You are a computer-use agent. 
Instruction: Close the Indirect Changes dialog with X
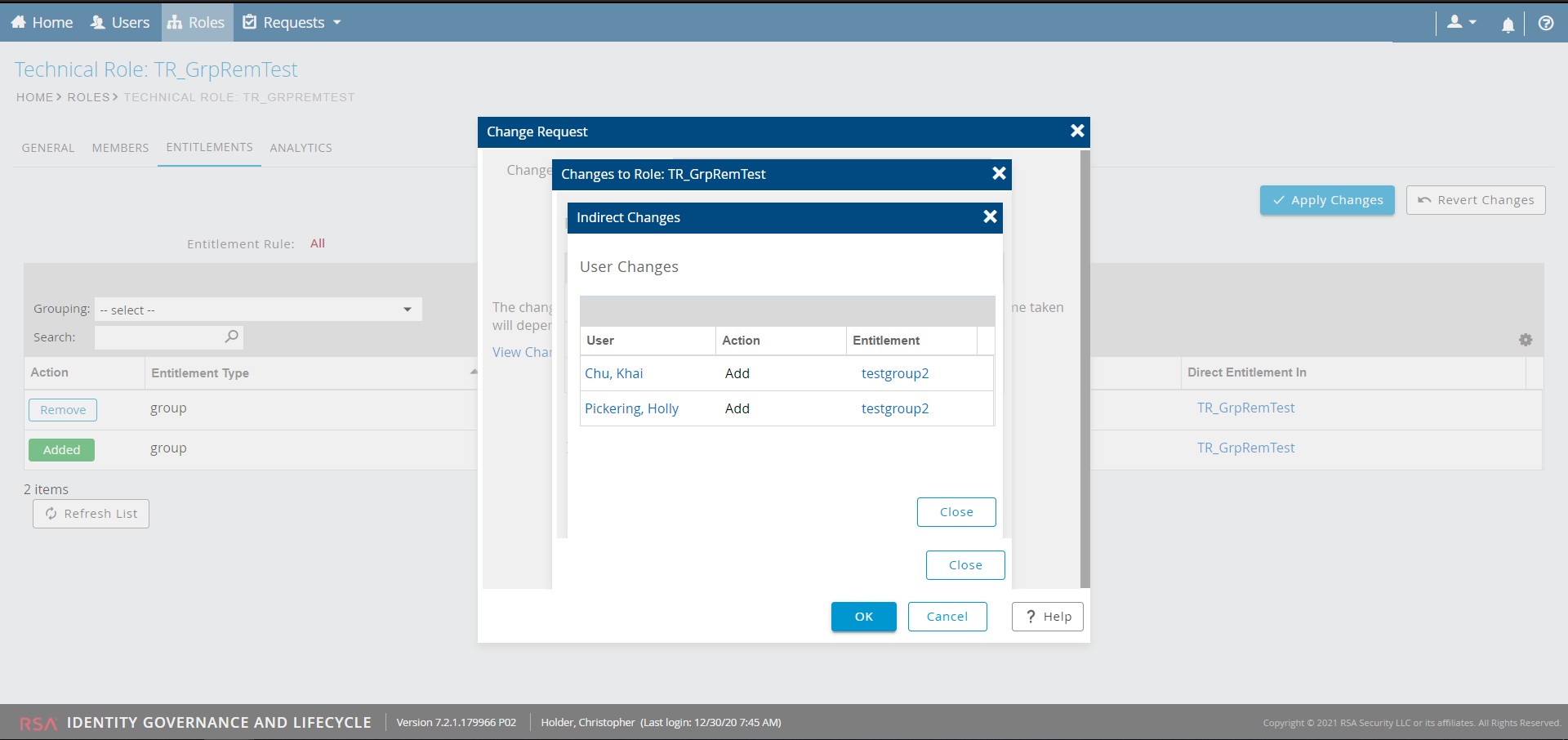point(990,216)
